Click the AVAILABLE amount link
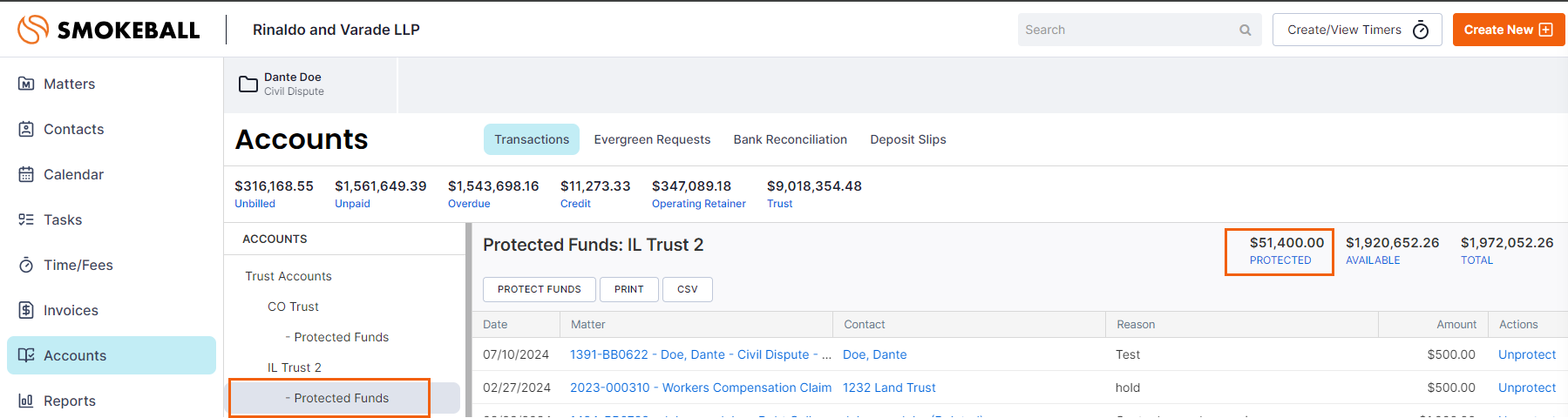The image size is (1568, 418). coord(1373,260)
